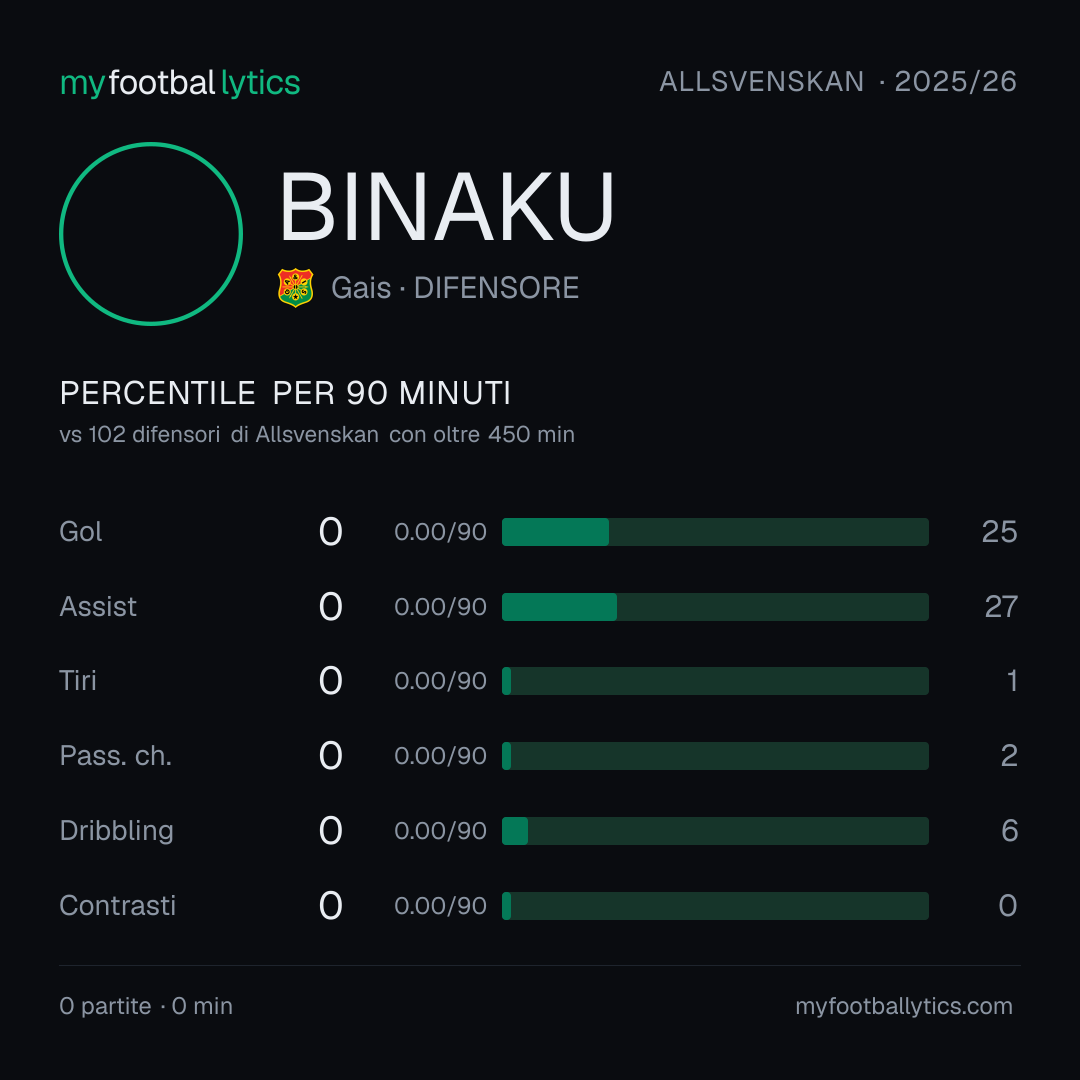Select the Contrasti percentile bar
The image size is (1080, 1080).
(x=715, y=906)
